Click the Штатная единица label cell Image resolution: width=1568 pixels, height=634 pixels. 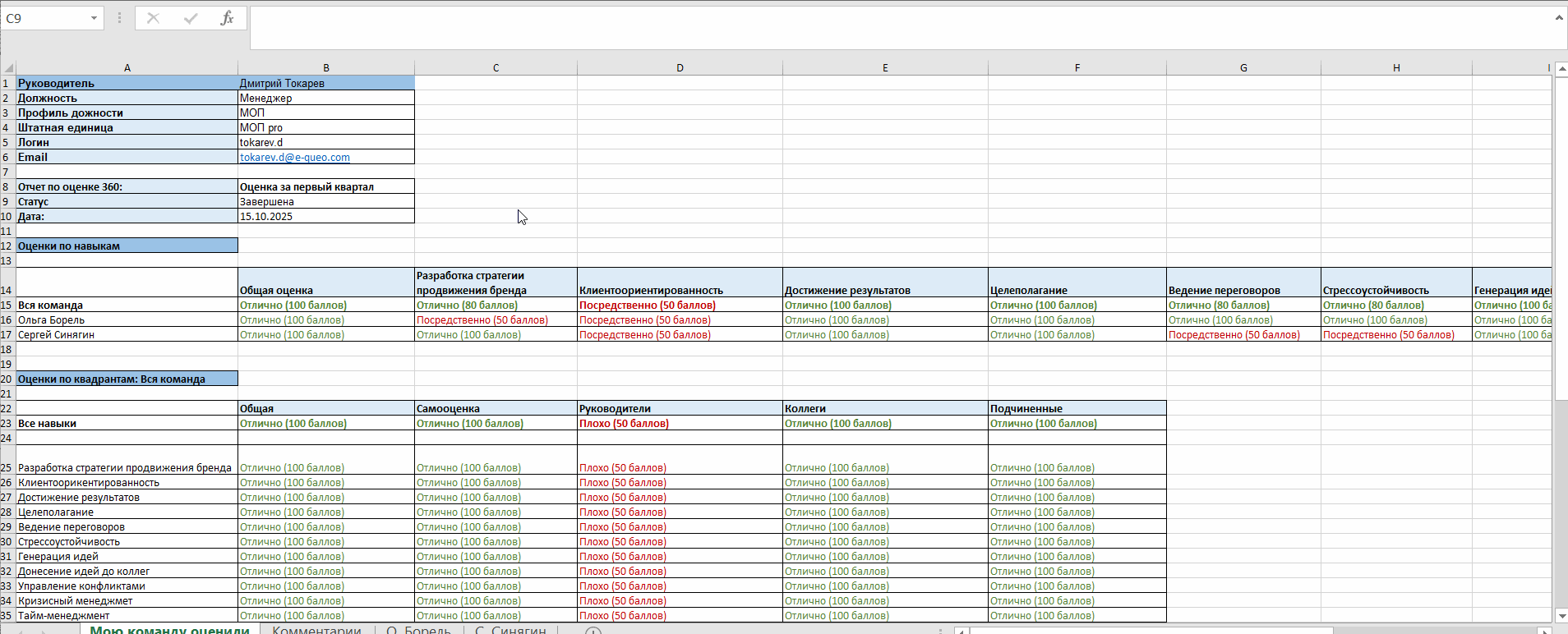[127, 127]
